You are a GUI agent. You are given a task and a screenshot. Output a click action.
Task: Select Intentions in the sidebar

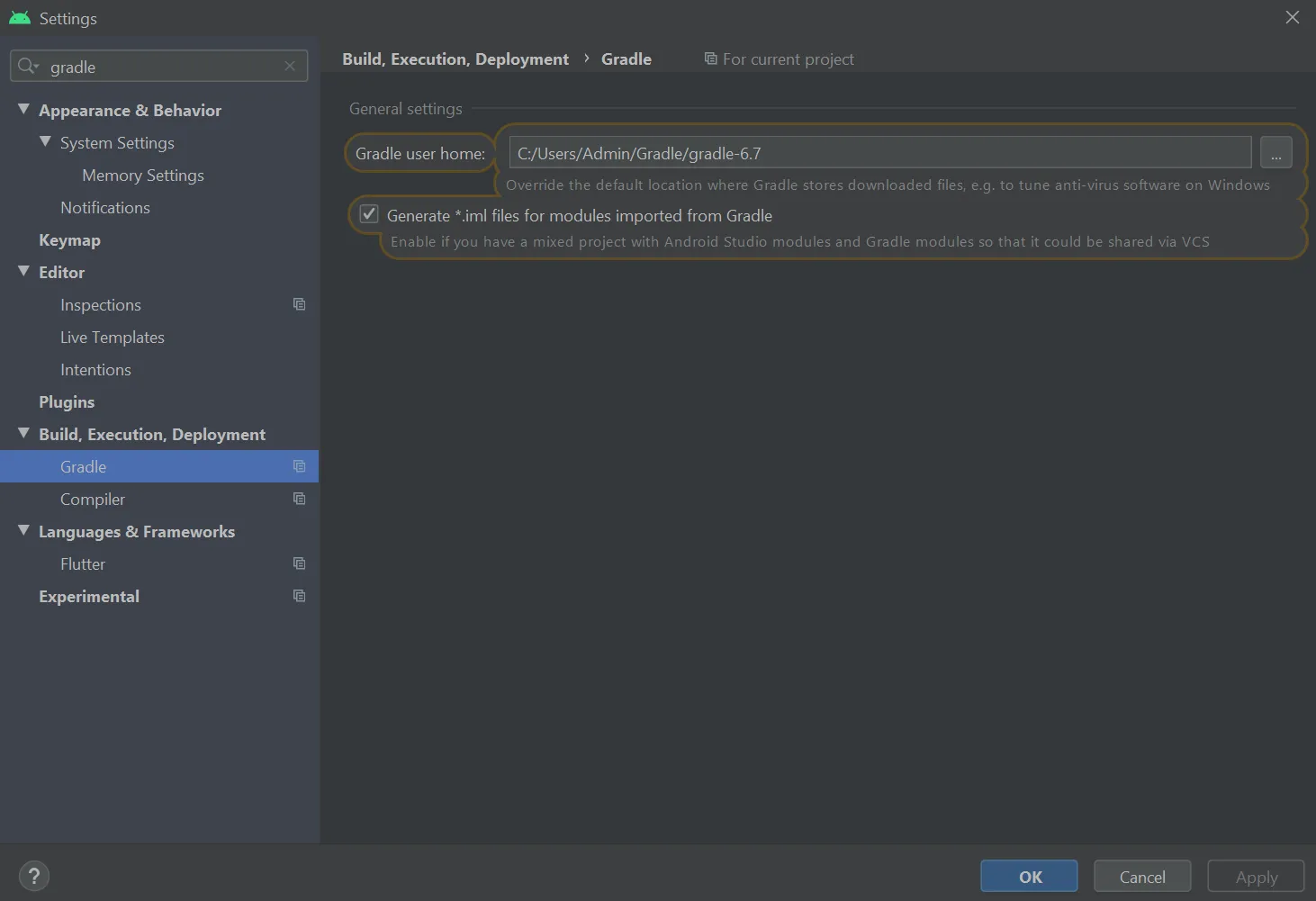pyautogui.click(x=95, y=370)
